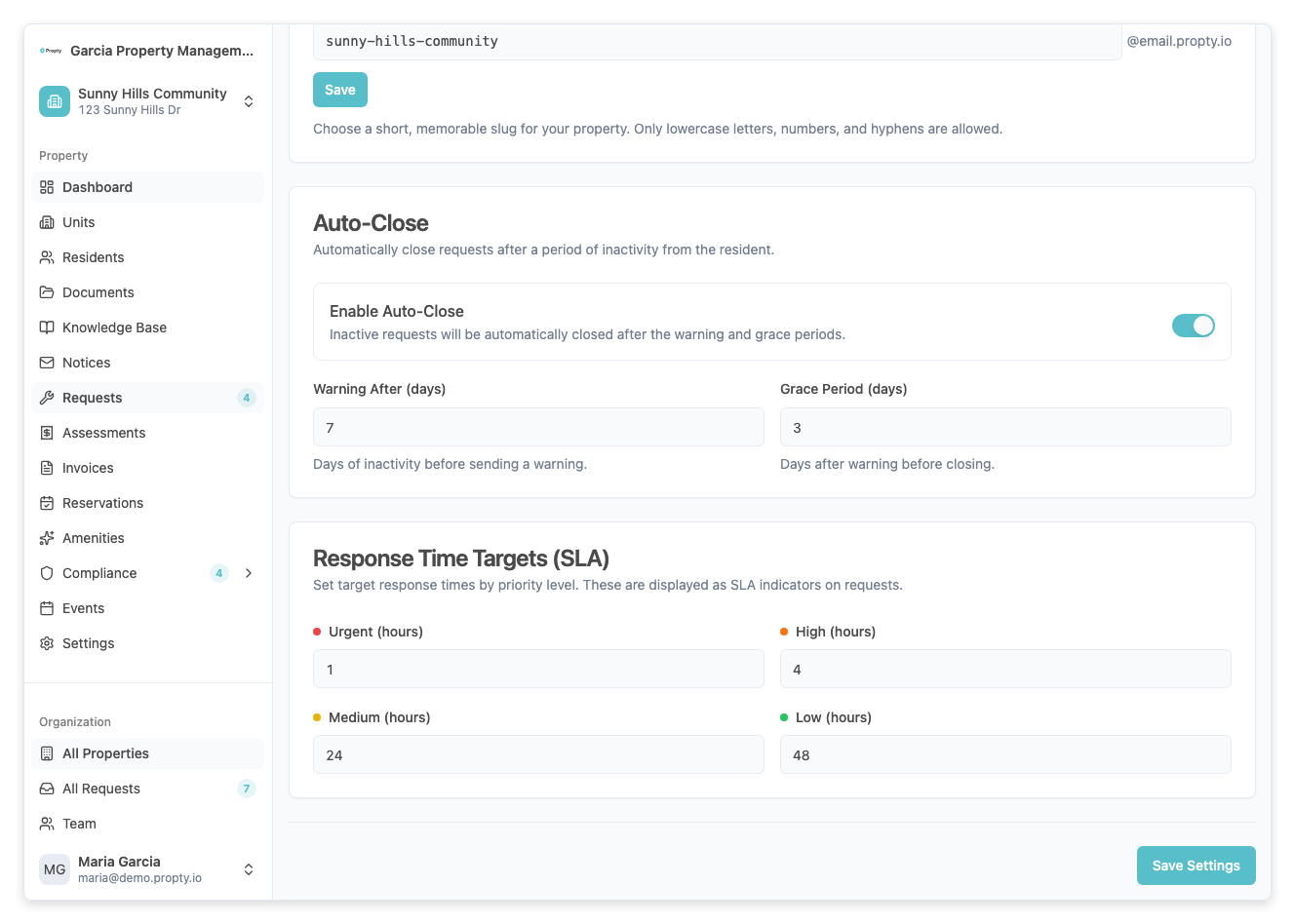Click the All Requests inbox icon
This screenshot has width=1295, height=924.
coord(47,789)
